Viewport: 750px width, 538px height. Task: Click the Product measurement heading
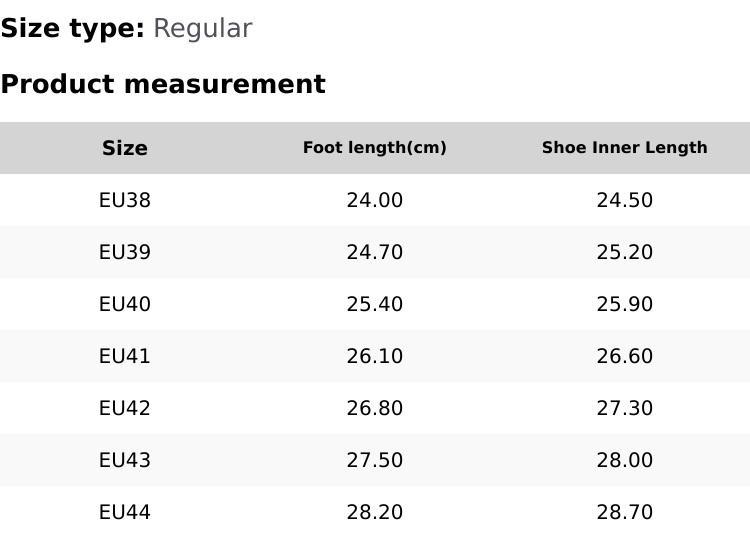(x=163, y=84)
